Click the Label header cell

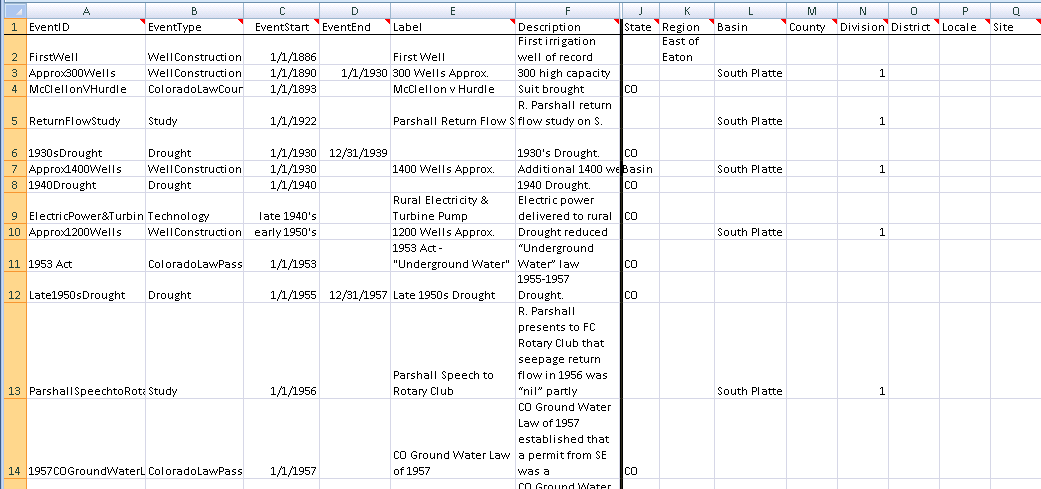coord(453,27)
